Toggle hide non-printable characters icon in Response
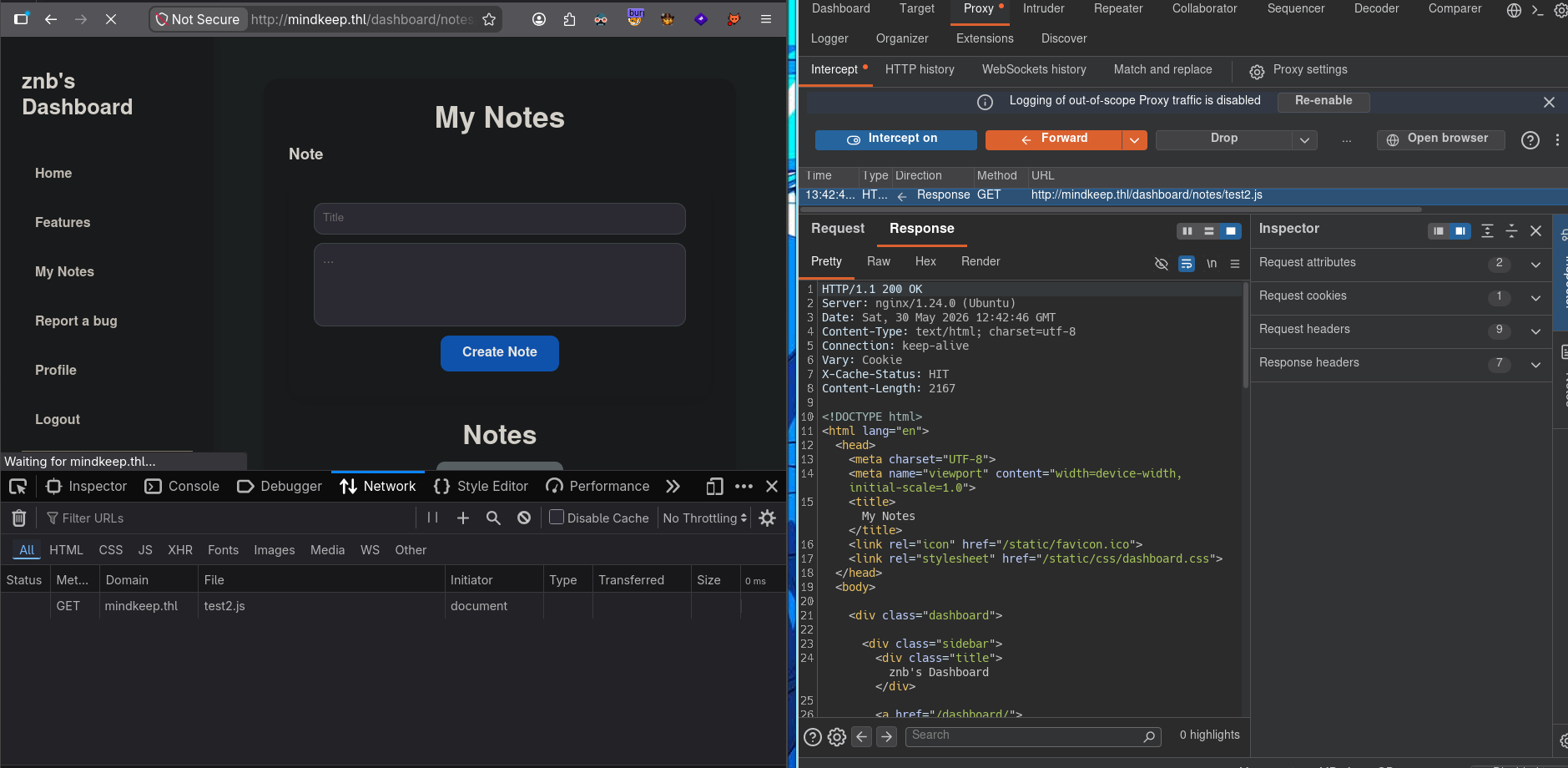This screenshot has width=1568, height=768. [1161, 264]
